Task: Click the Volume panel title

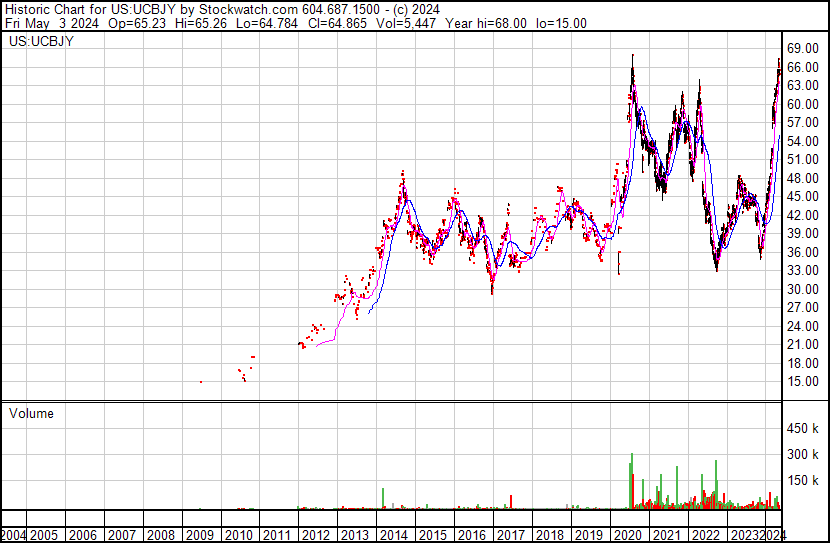Action: point(31,413)
